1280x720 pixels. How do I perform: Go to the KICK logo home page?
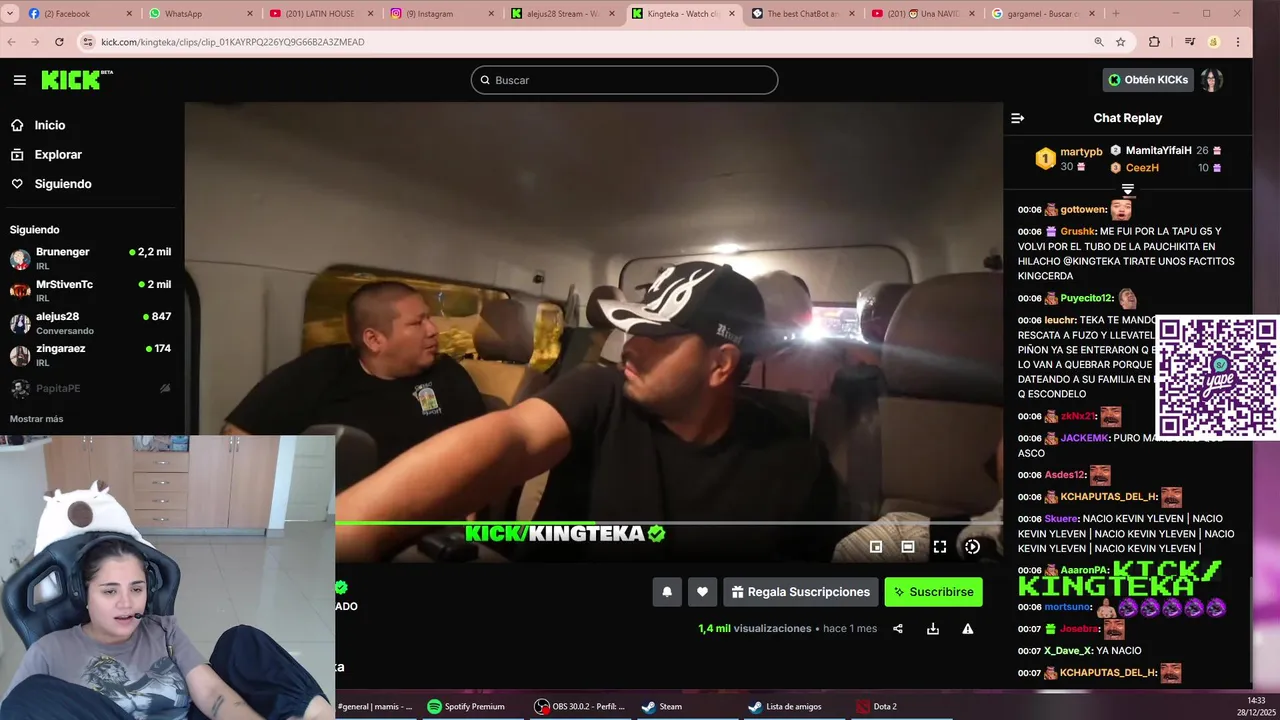click(x=76, y=80)
